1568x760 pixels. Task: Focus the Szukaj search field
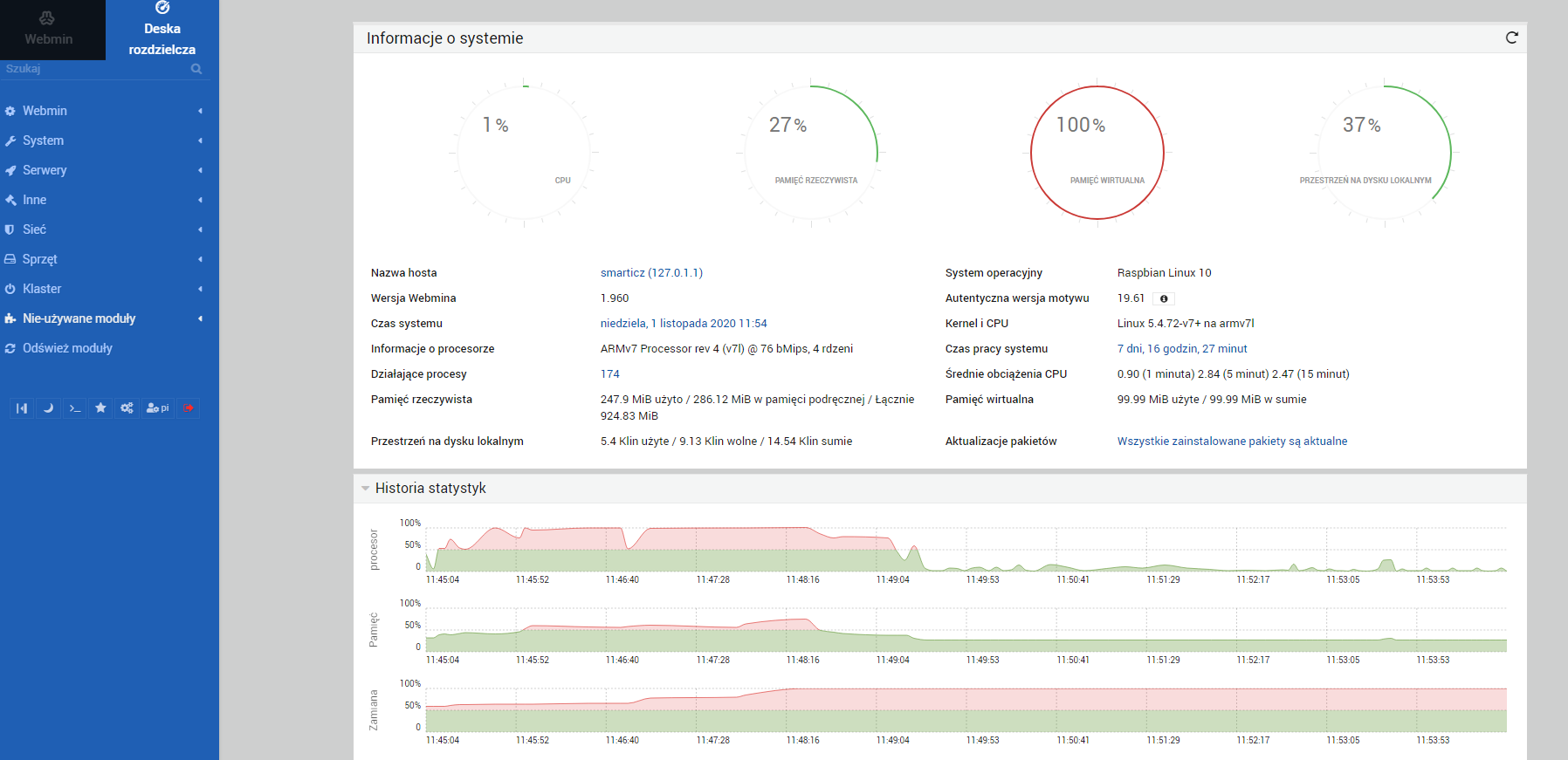[x=92, y=69]
